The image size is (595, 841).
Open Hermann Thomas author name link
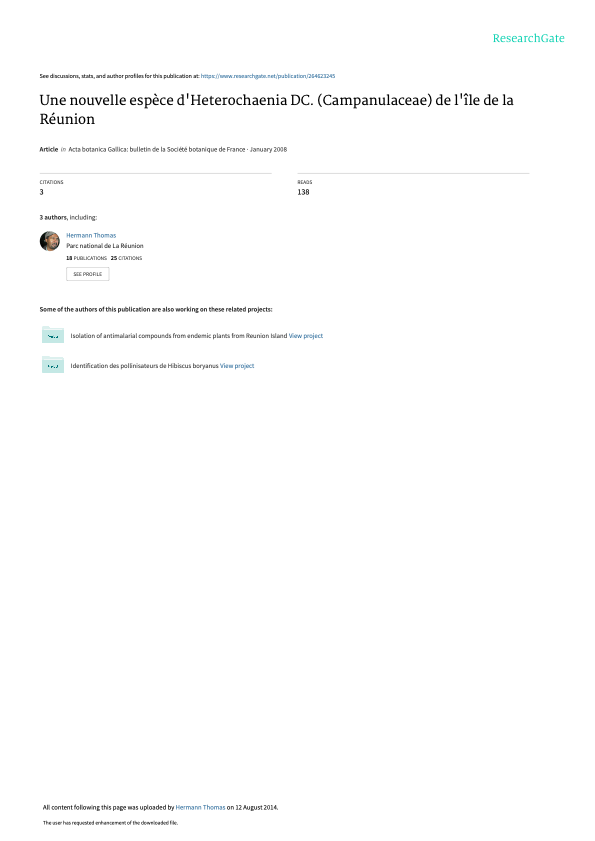tap(91, 235)
